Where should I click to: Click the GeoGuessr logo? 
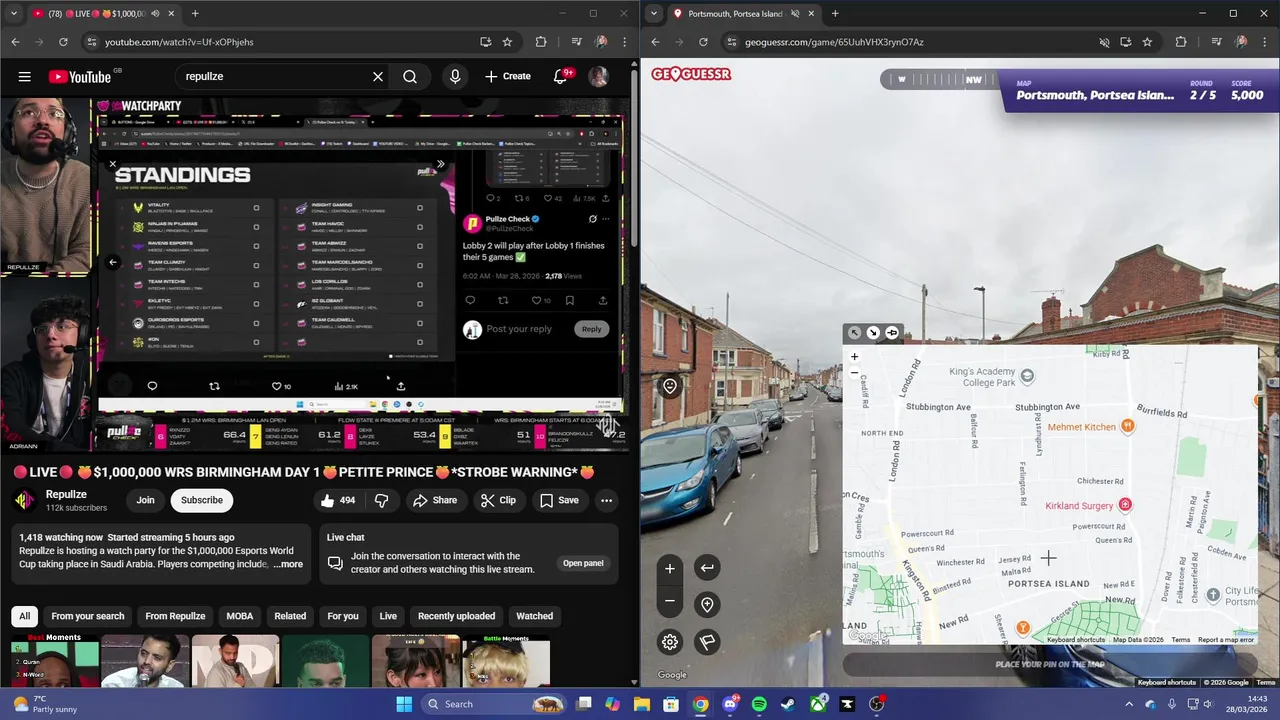click(691, 74)
